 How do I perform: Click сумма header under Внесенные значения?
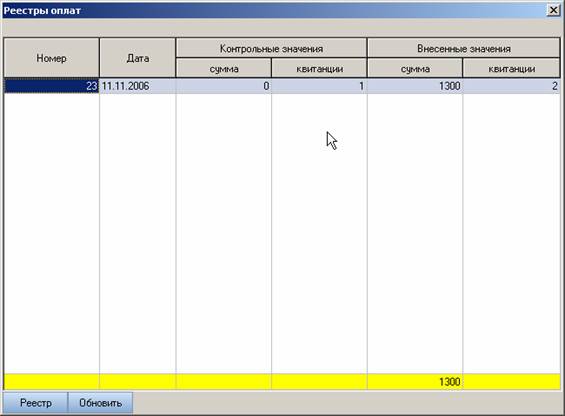click(415, 68)
